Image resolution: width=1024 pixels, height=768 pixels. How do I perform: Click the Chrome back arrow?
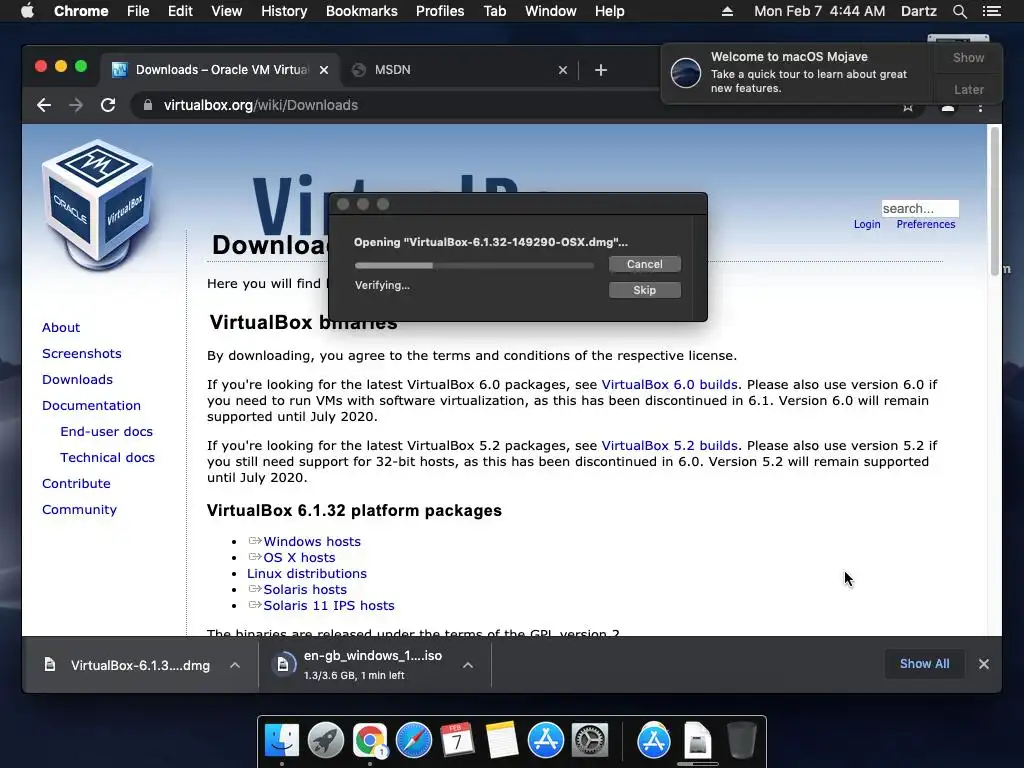pos(44,105)
